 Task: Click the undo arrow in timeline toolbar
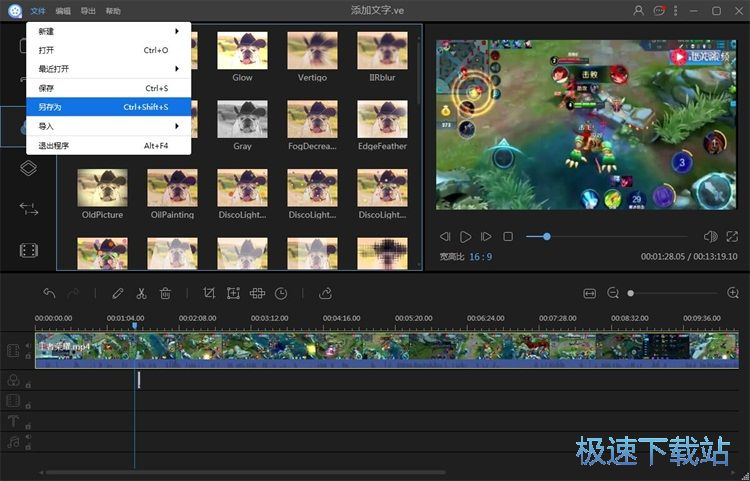[49, 293]
